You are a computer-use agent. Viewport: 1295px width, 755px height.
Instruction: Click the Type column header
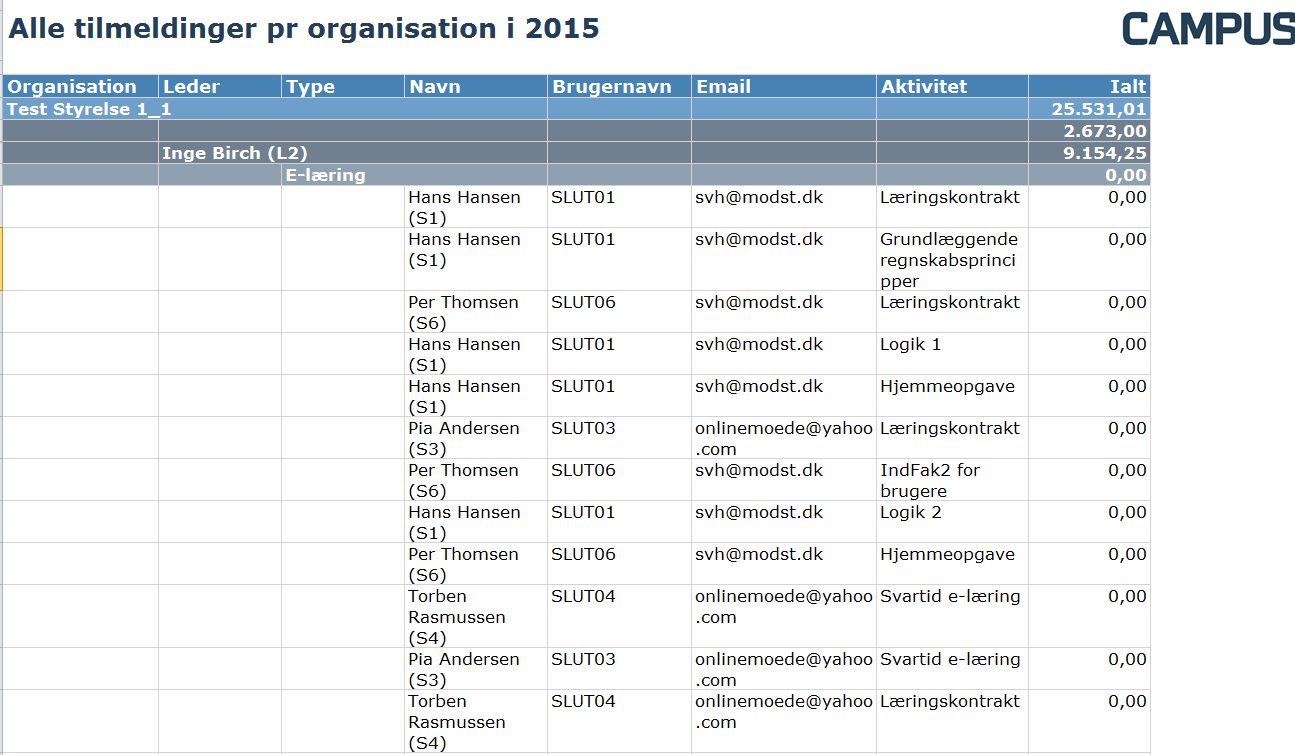click(343, 86)
